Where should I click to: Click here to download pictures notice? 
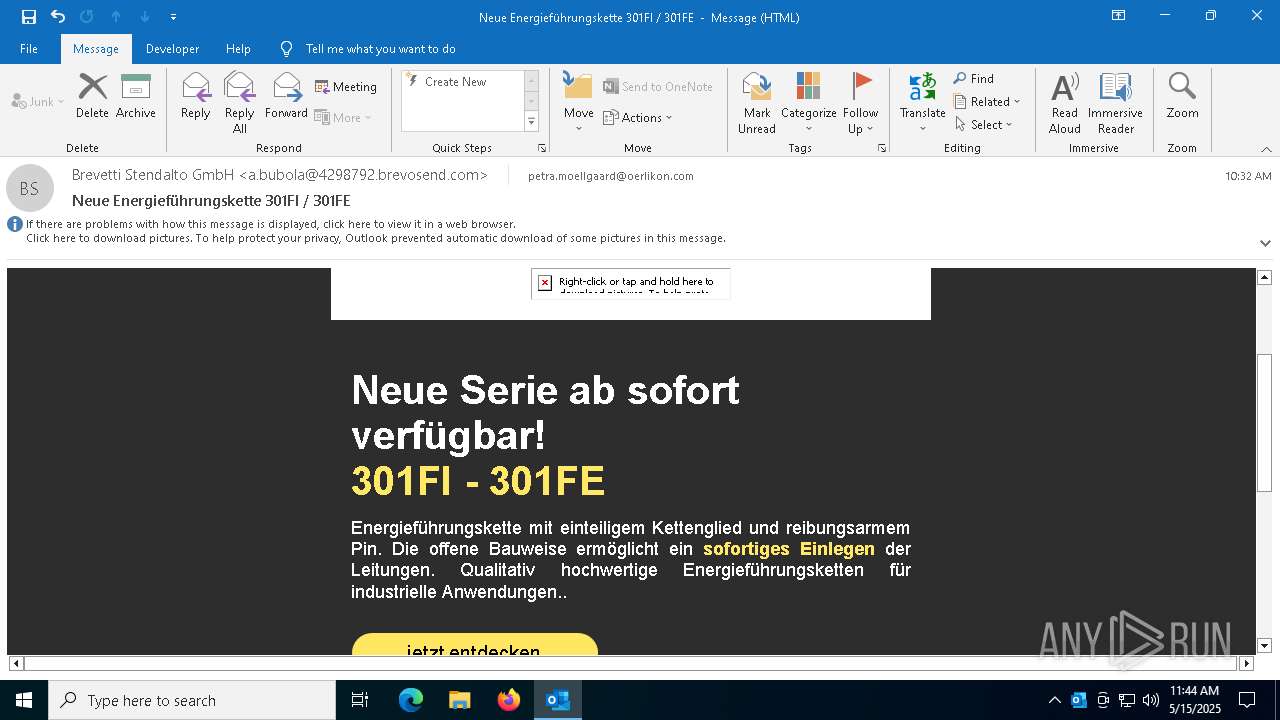pos(376,238)
